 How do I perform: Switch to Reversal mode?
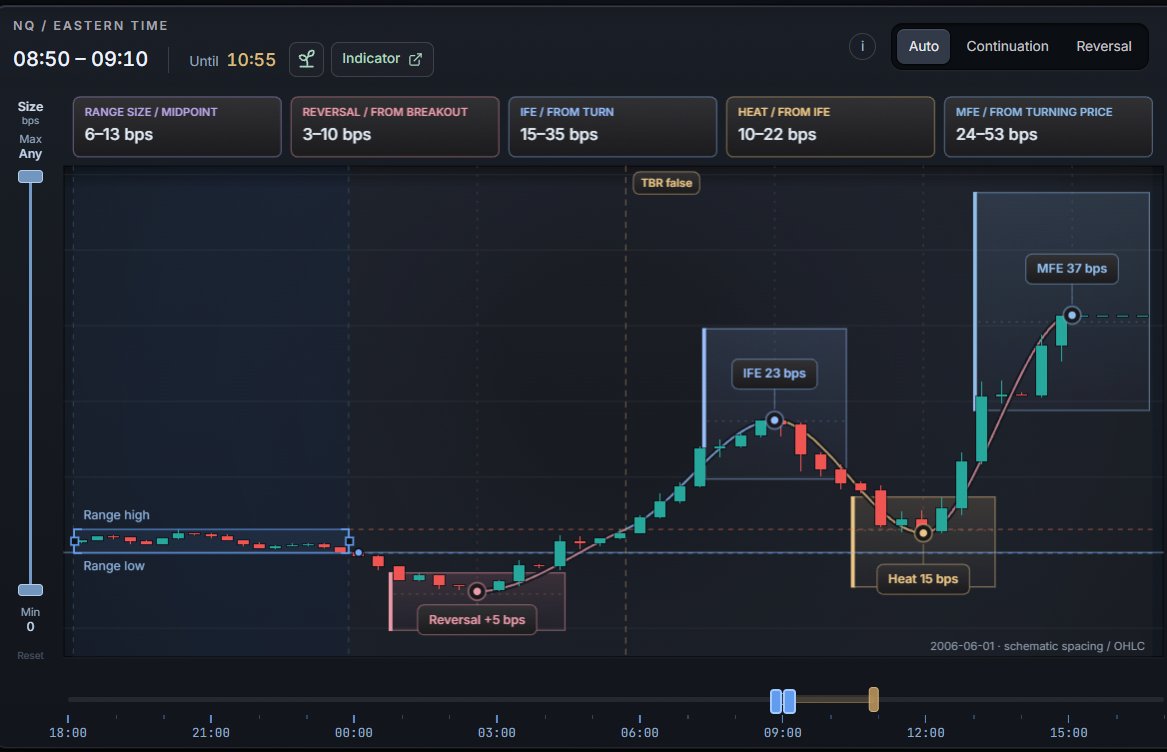tap(1103, 46)
